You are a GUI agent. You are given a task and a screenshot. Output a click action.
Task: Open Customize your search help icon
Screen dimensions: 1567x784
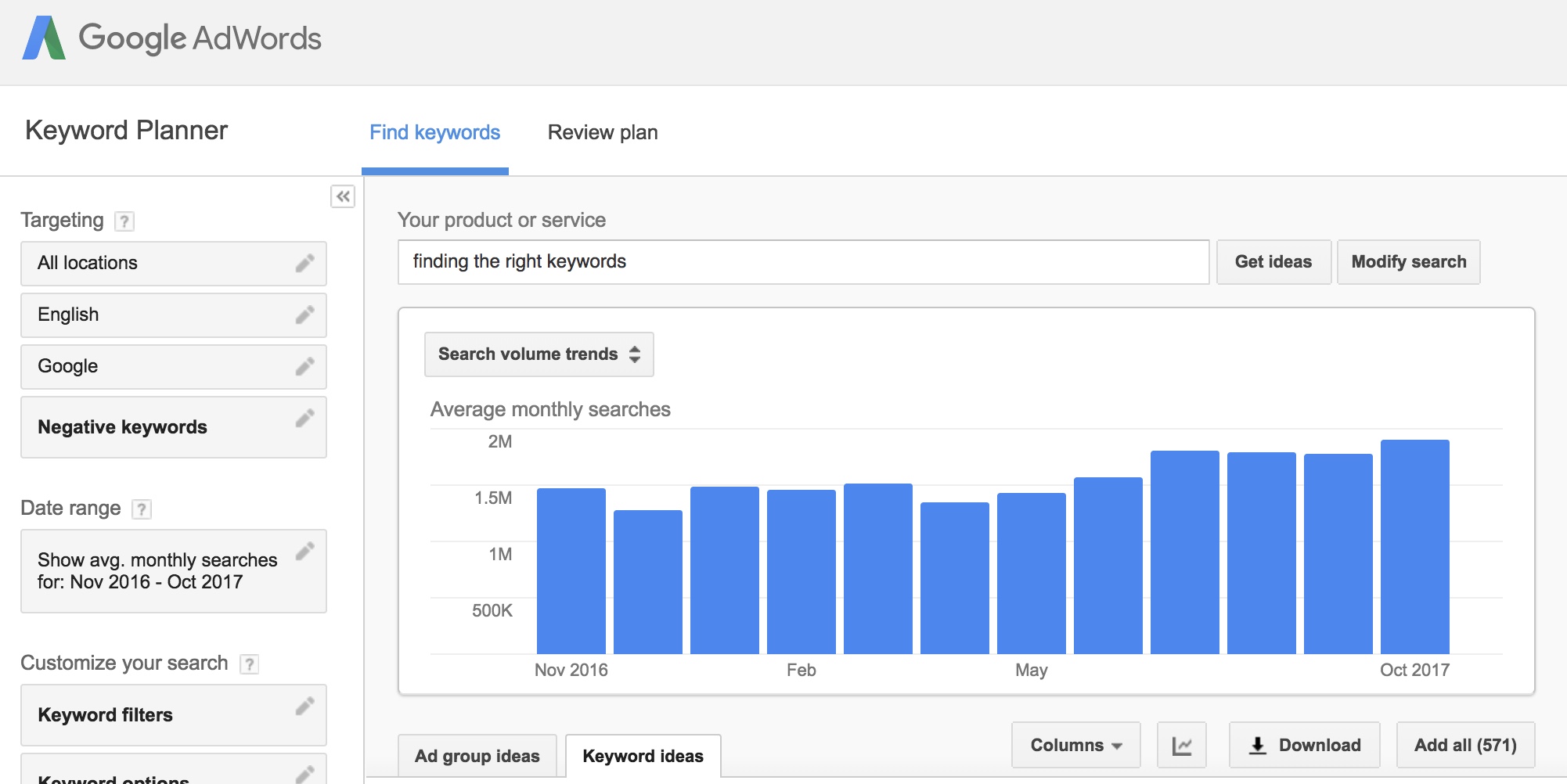[x=249, y=664]
